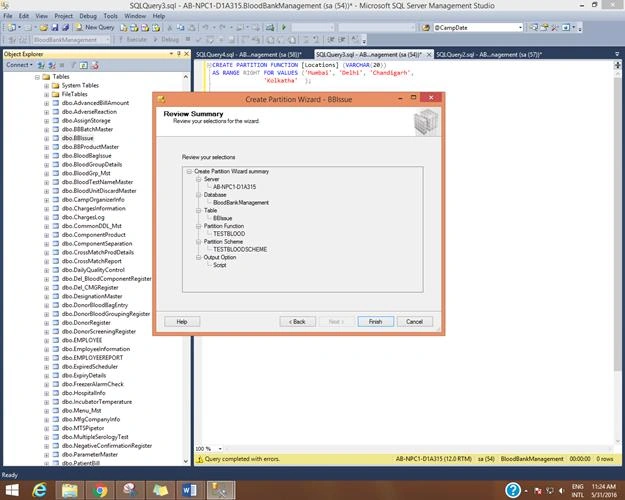Open the @CampDate find dropdown
The image size is (625, 500).
click(x=520, y=28)
